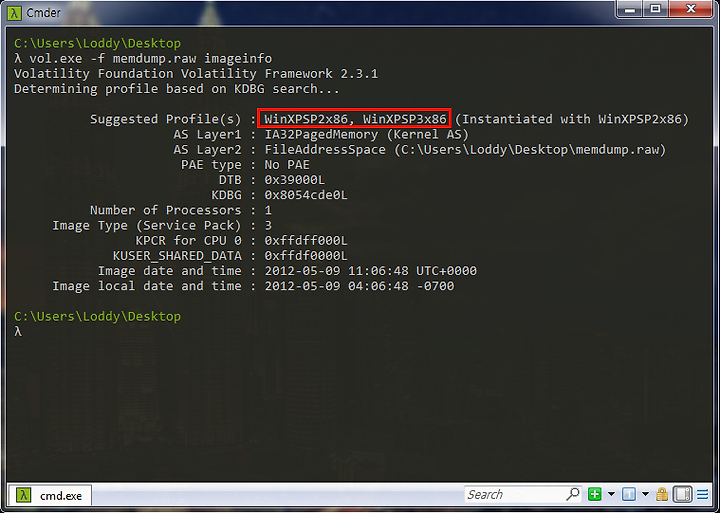Click the green new console plus icon
The width and height of the screenshot is (720, 513).
click(595, 495)
